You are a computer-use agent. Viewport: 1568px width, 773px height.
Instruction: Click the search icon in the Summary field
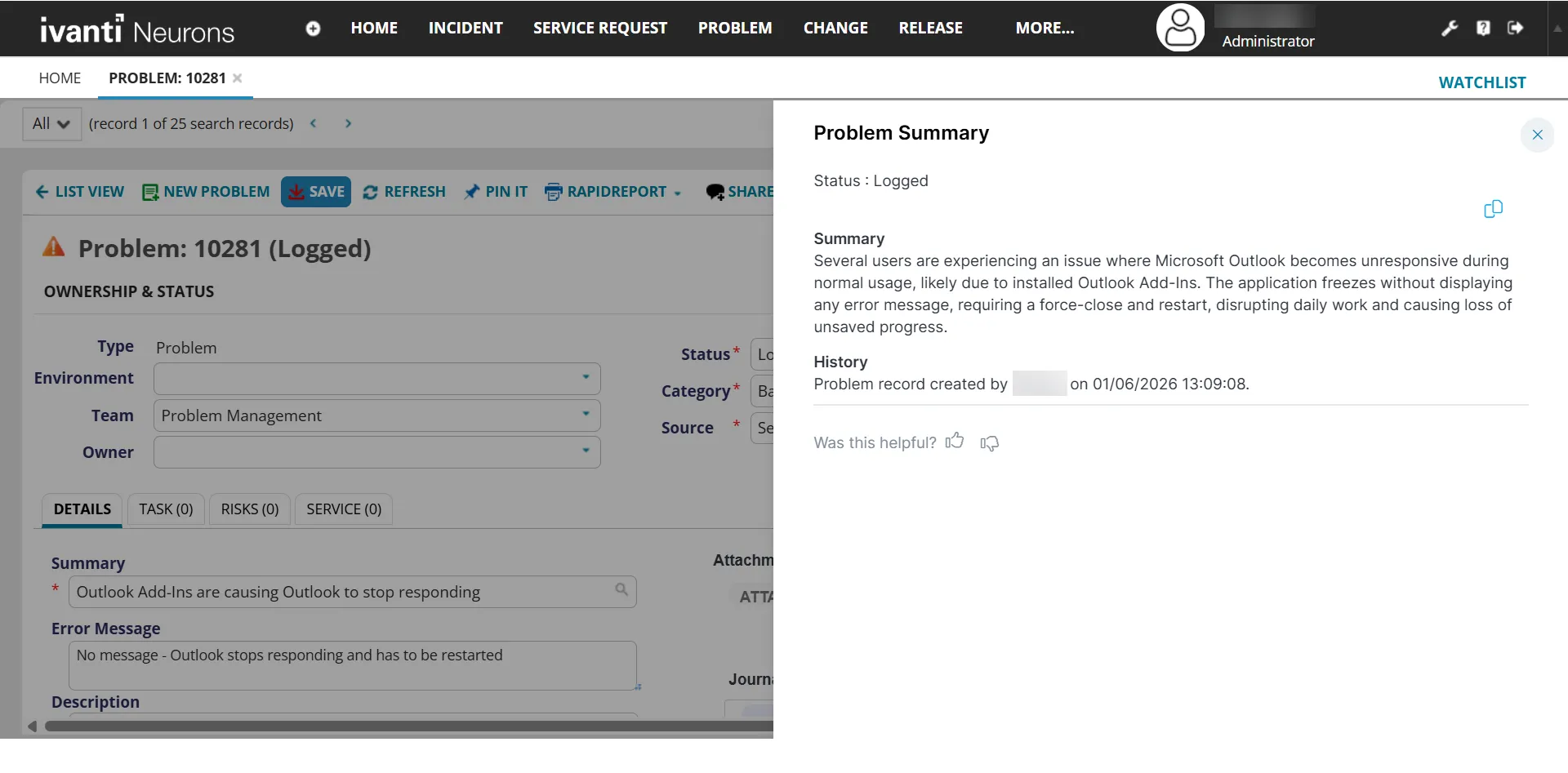coord(621,589)
